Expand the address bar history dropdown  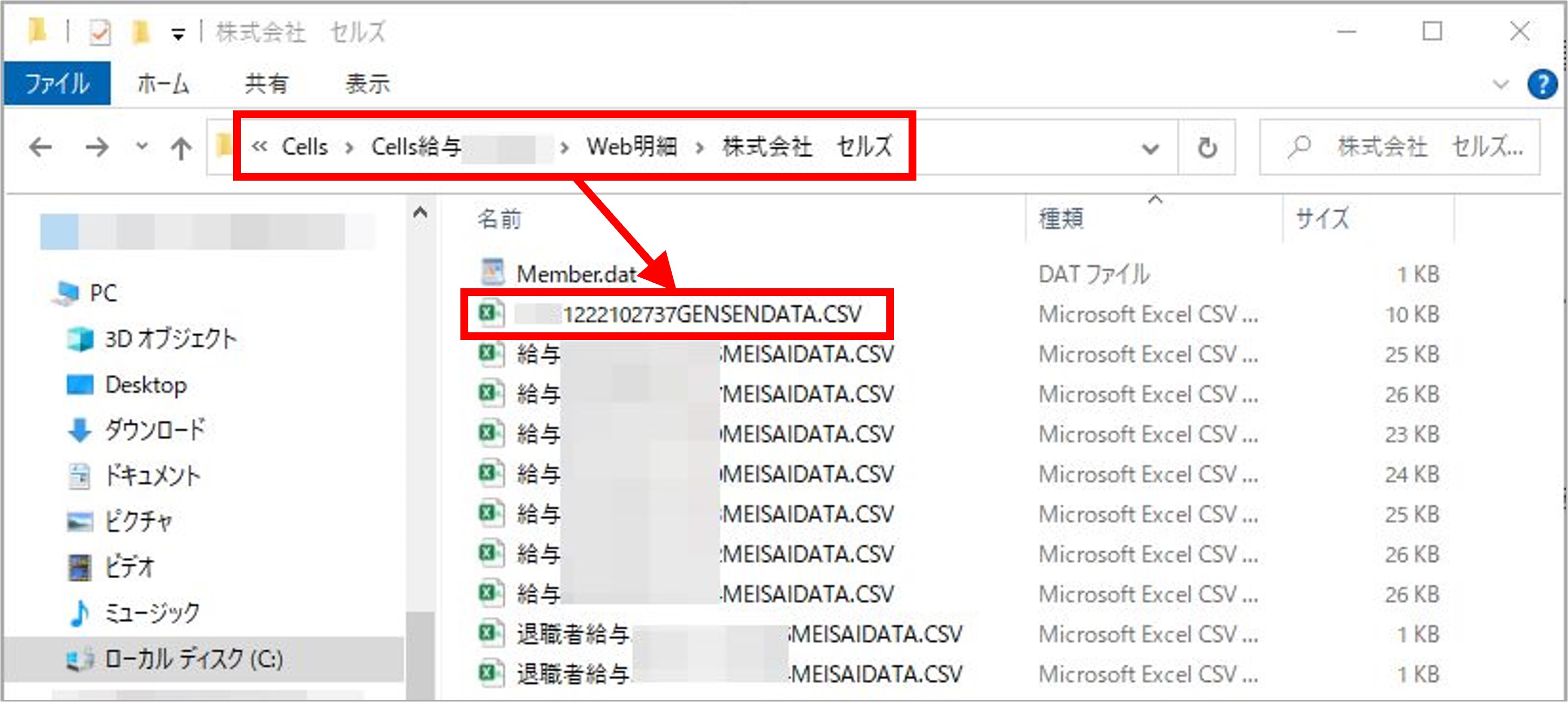click(1150, 148)
